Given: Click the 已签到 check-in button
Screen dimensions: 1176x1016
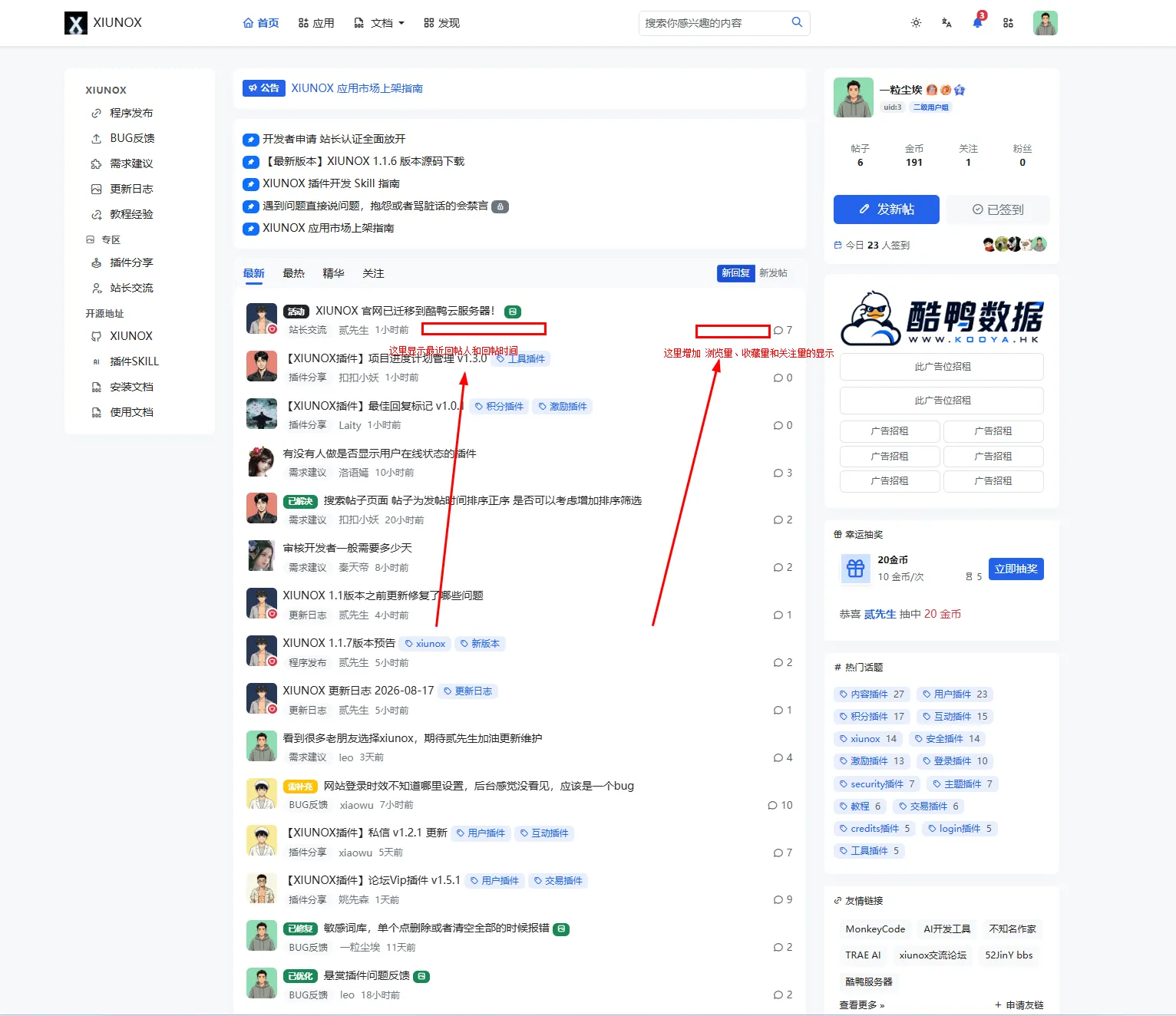Looking at the screenshot, I should point(998,209).
